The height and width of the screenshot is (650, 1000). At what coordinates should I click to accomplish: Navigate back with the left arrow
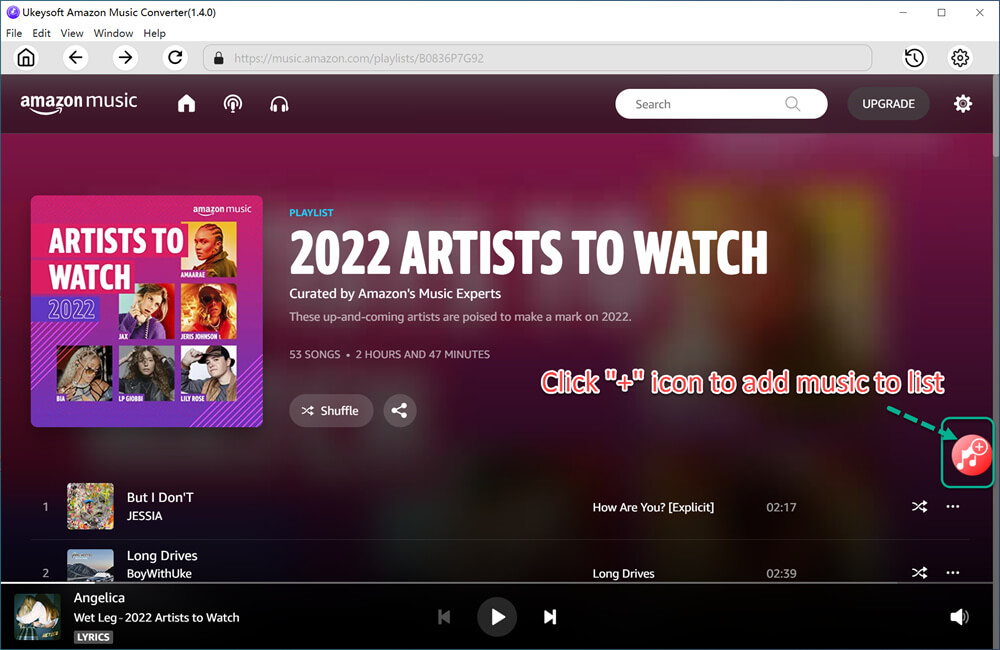75,58
